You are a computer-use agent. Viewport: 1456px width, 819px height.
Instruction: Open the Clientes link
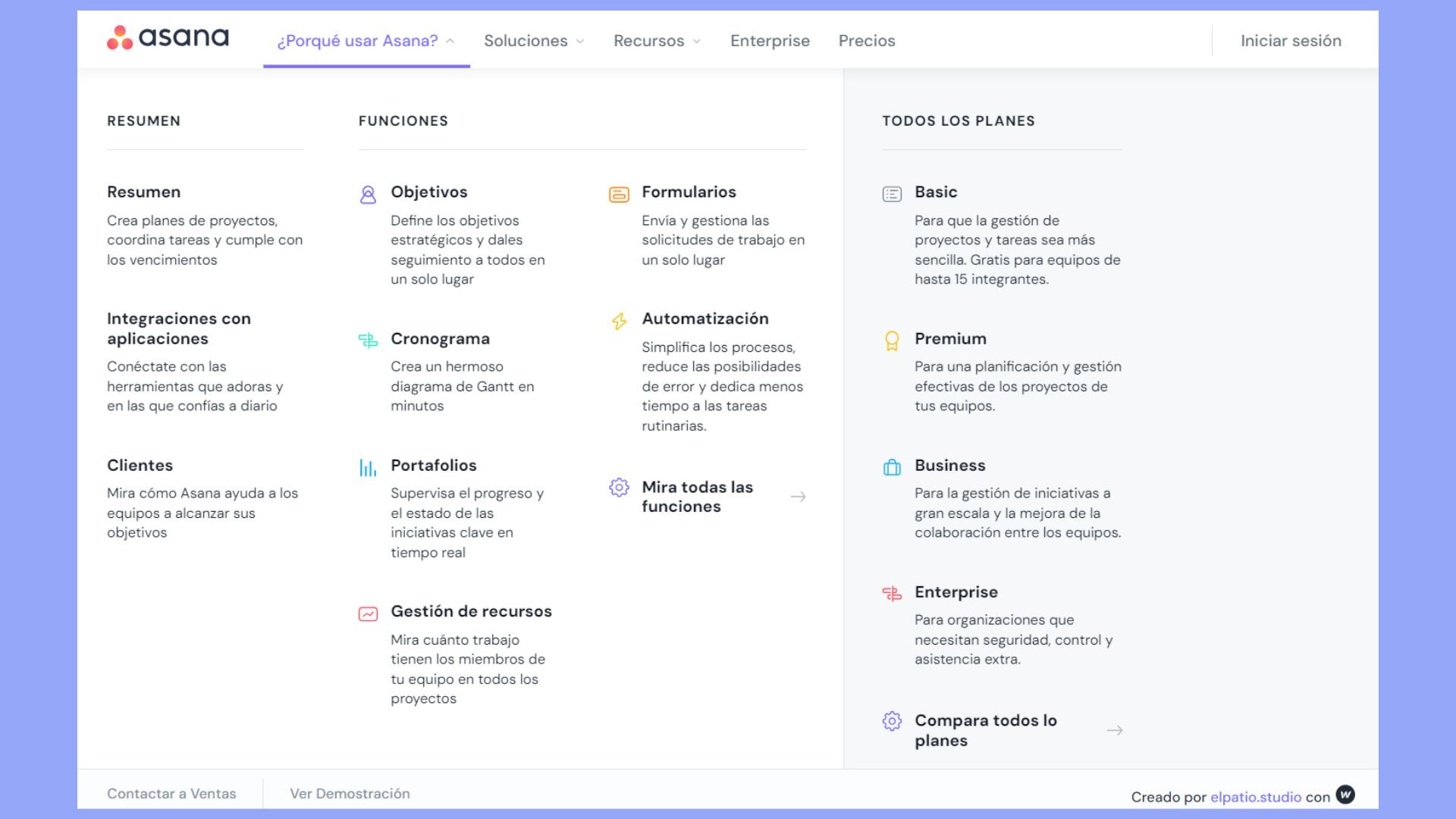coord(140,465)
